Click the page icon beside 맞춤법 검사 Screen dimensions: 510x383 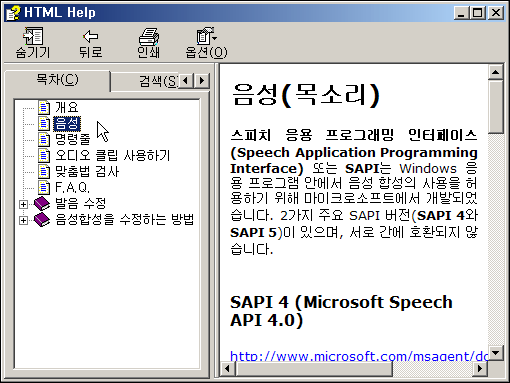(x=44, y=171)
